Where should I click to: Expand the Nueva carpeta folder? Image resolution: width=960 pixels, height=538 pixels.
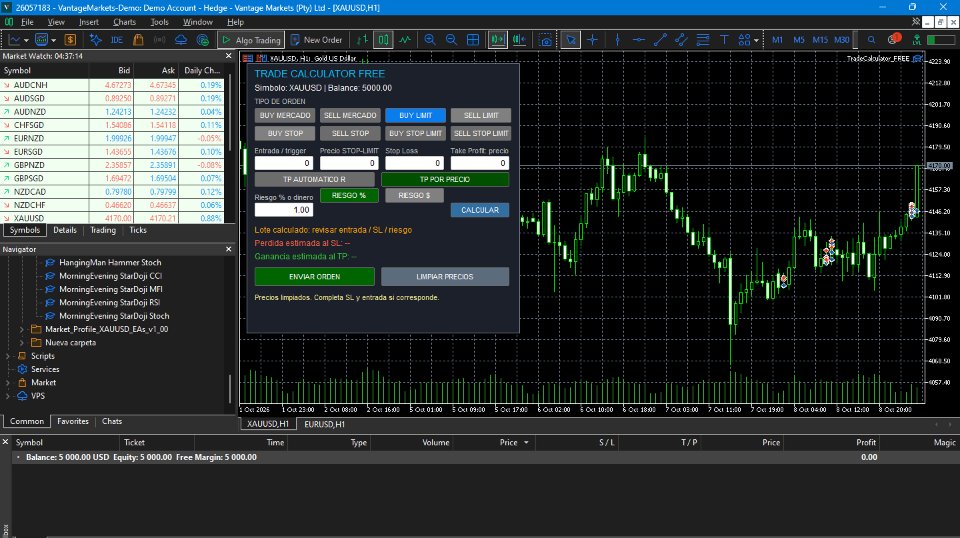(x=22, y=343)
